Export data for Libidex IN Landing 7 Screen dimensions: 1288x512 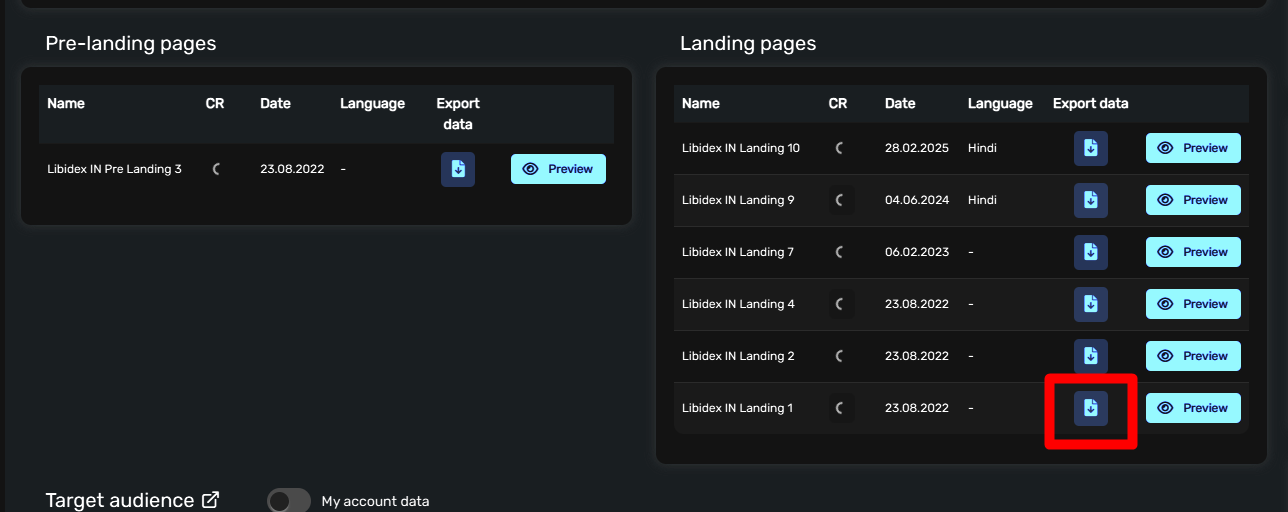pos(1091,252)
